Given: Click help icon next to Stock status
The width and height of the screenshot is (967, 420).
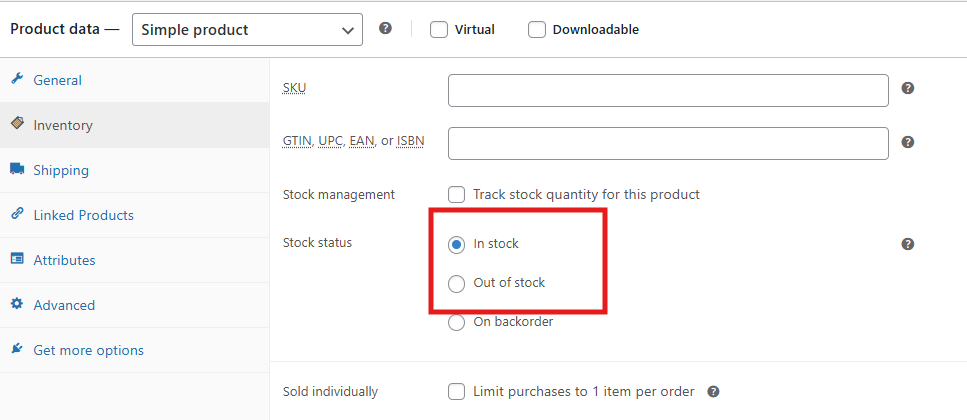Looking at the screenshot, I should [x=908, y=244].
